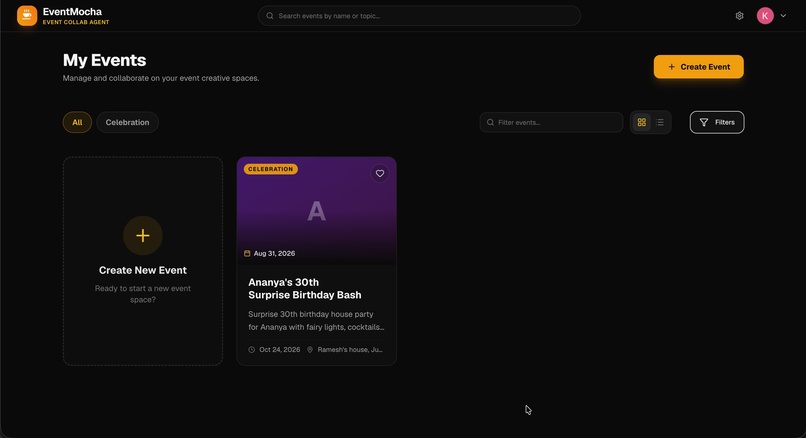Screen dimensions: 806x438
Task: Open Ananya's event purple thumbnail
Action: tap(317, 211)
